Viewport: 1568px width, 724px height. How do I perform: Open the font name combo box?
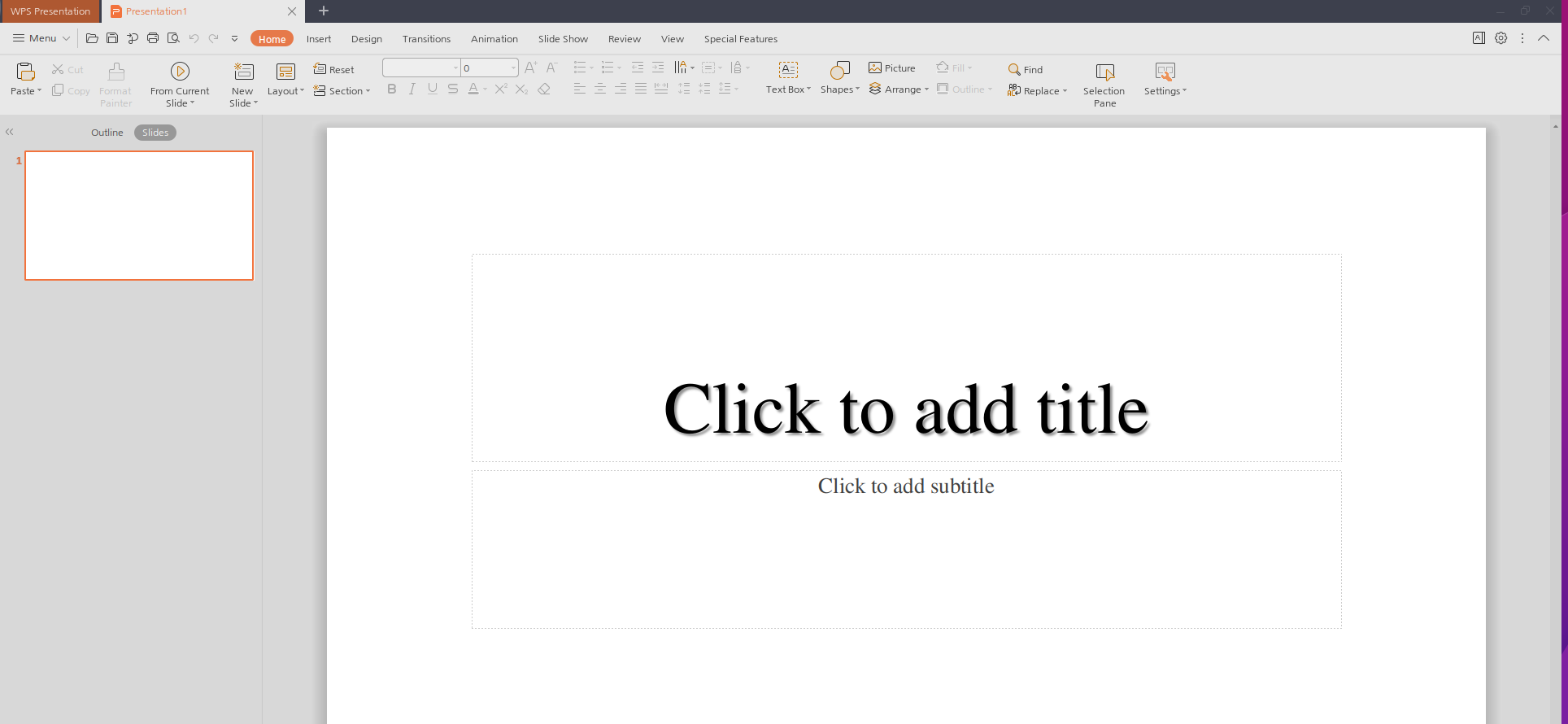pyautogui.click(x=420, y=68)
